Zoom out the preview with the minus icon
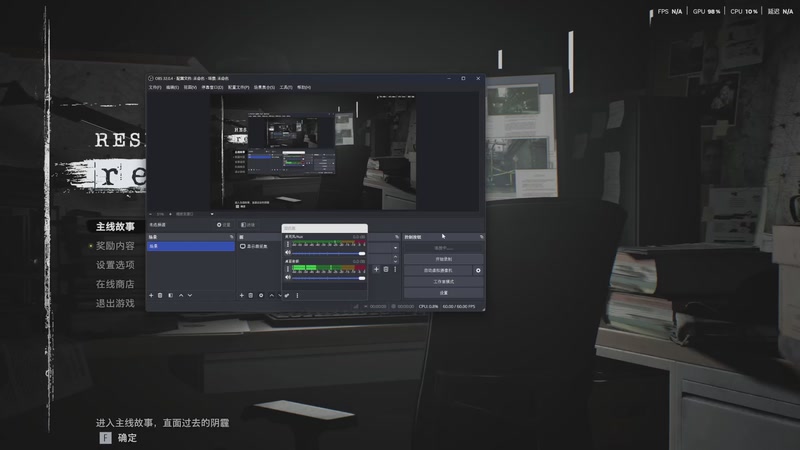This screenshot has height=450, width=800. 151,214
